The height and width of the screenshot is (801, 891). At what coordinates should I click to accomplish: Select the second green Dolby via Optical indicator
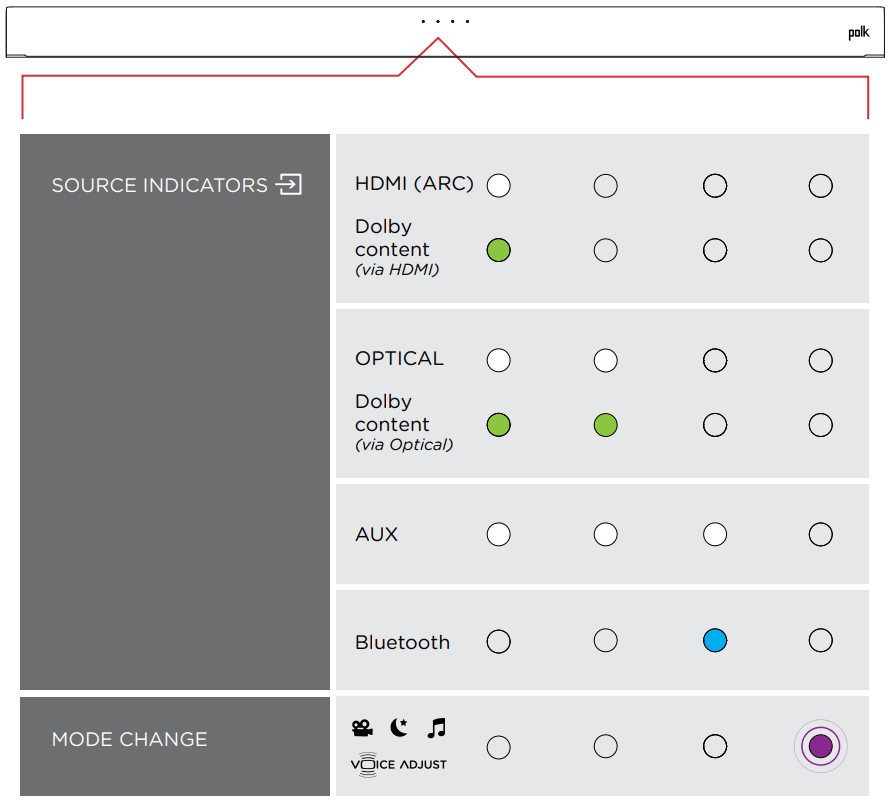[x=605, y=425]
